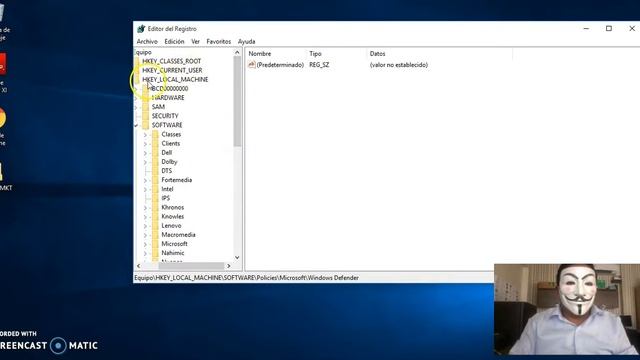Expand the Clients subkey
This screenshot has width=640, height=360.
[145, 144]
